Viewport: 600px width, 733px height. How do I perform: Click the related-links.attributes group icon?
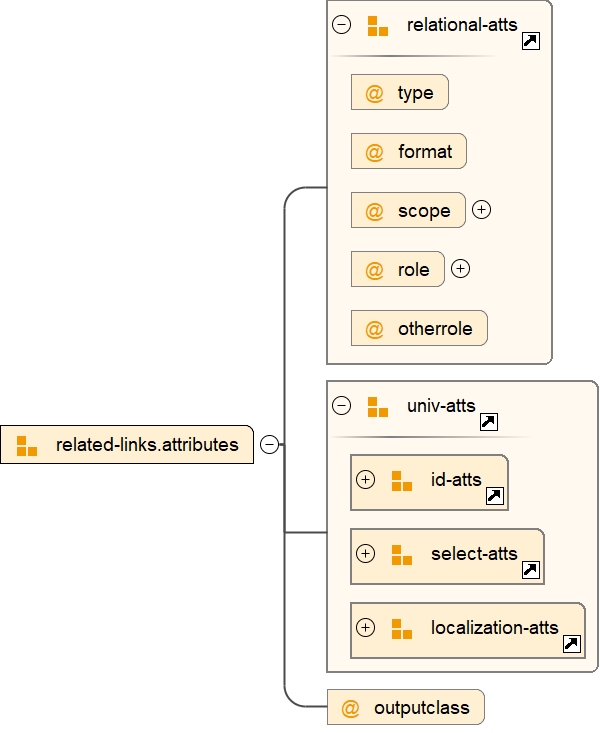click(27, 446)
